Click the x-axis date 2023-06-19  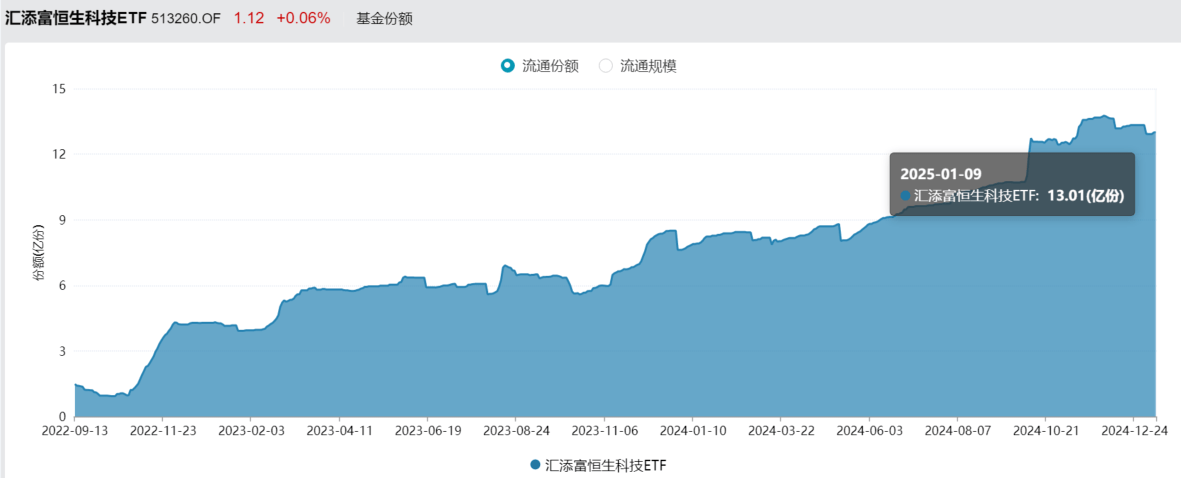pos(427,431)
